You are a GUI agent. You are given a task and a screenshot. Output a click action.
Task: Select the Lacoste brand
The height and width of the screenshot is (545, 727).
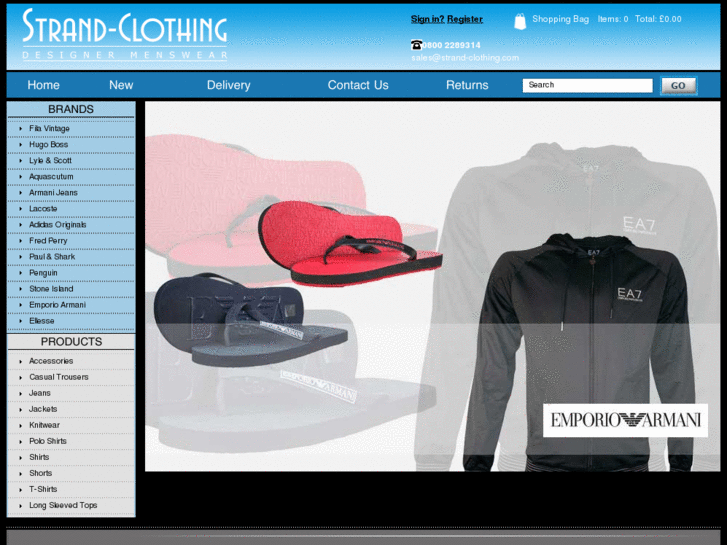coord(43,209)
